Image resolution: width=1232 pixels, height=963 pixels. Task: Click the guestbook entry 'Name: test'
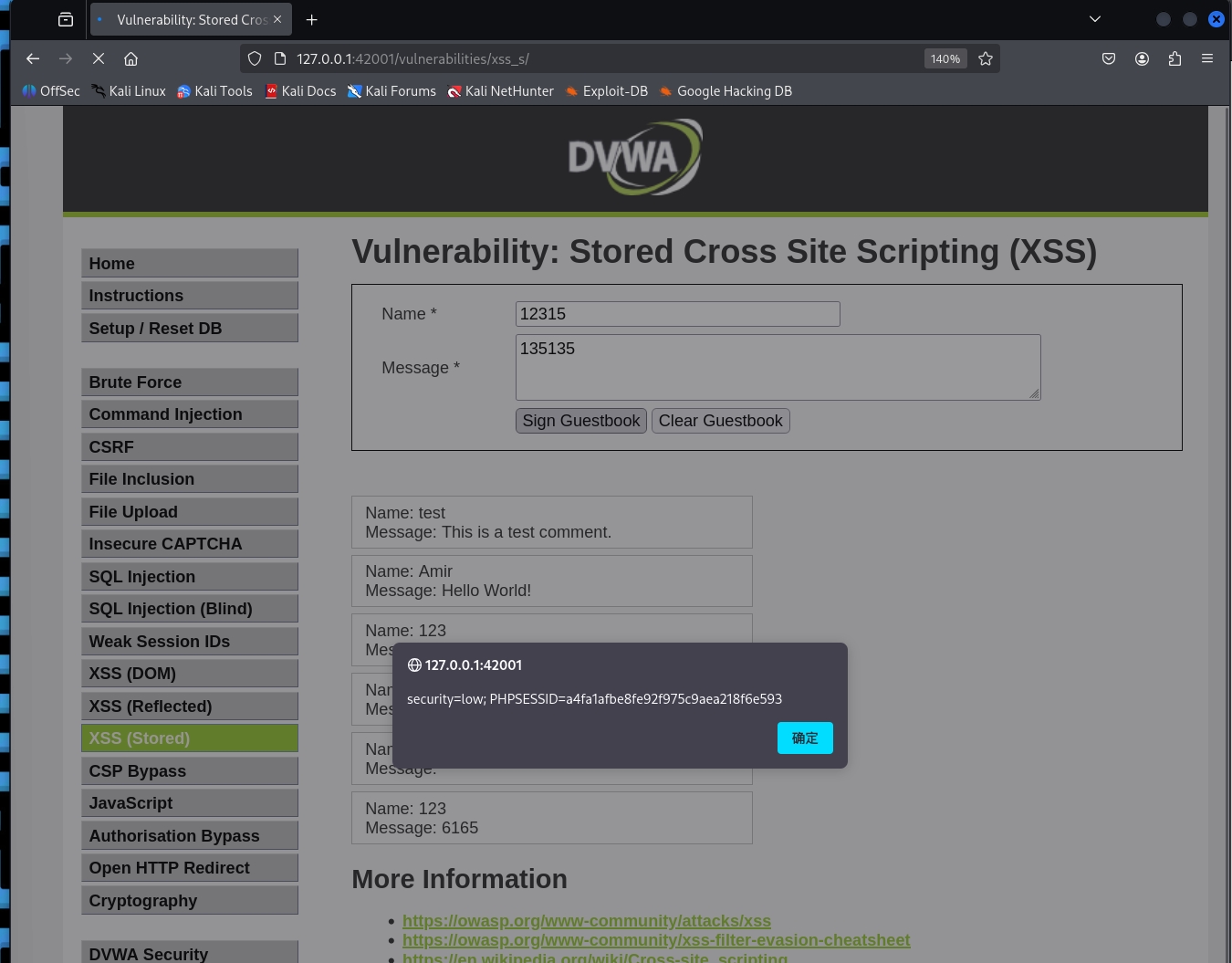coord(405,513)
